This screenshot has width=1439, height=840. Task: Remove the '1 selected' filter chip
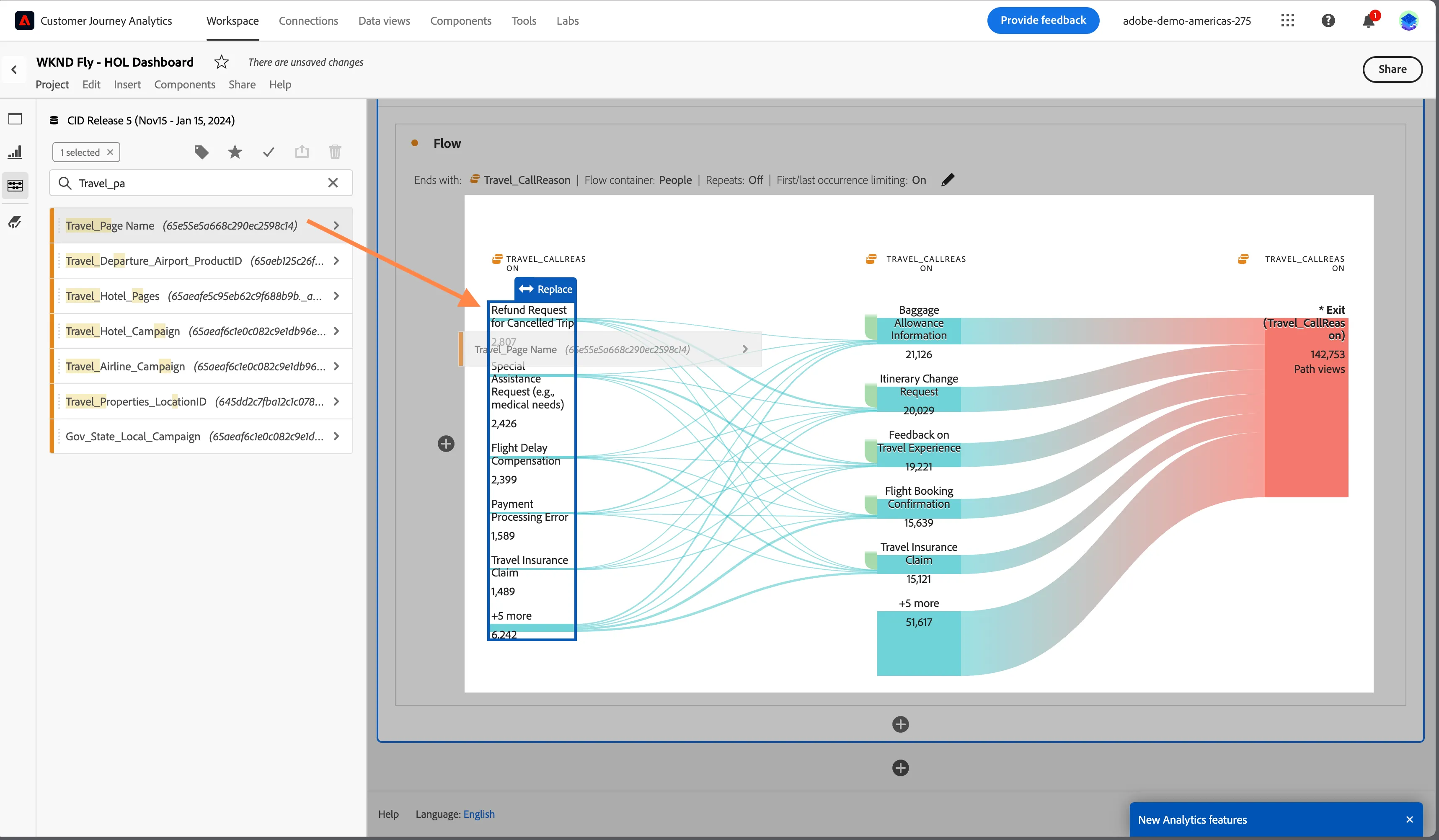110,152
